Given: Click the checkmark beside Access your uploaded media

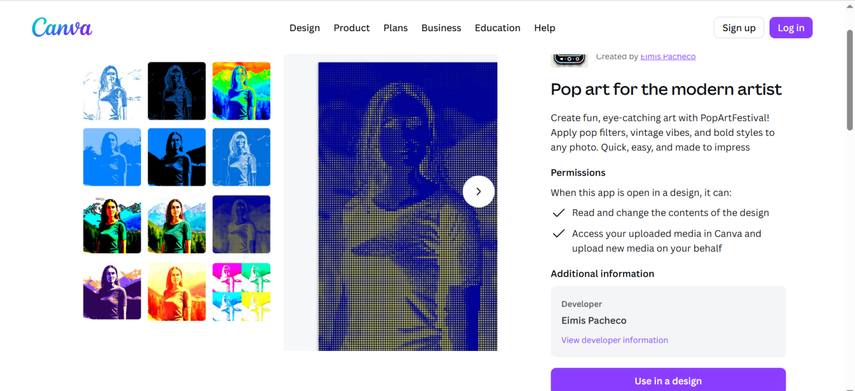Looking at the screenshot, I should click(x=558, y=233).
